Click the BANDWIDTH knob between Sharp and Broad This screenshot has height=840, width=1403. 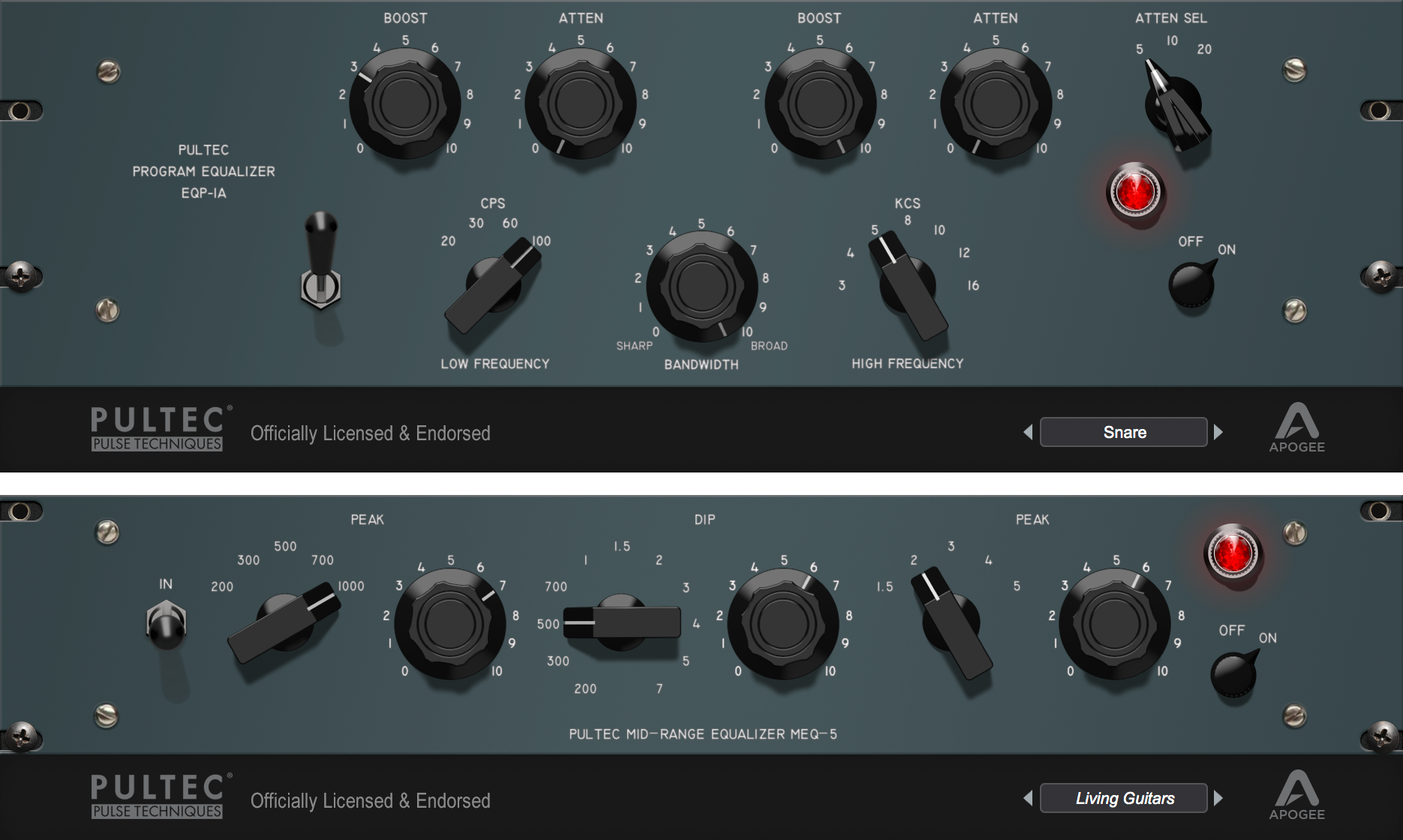[701, 286]
